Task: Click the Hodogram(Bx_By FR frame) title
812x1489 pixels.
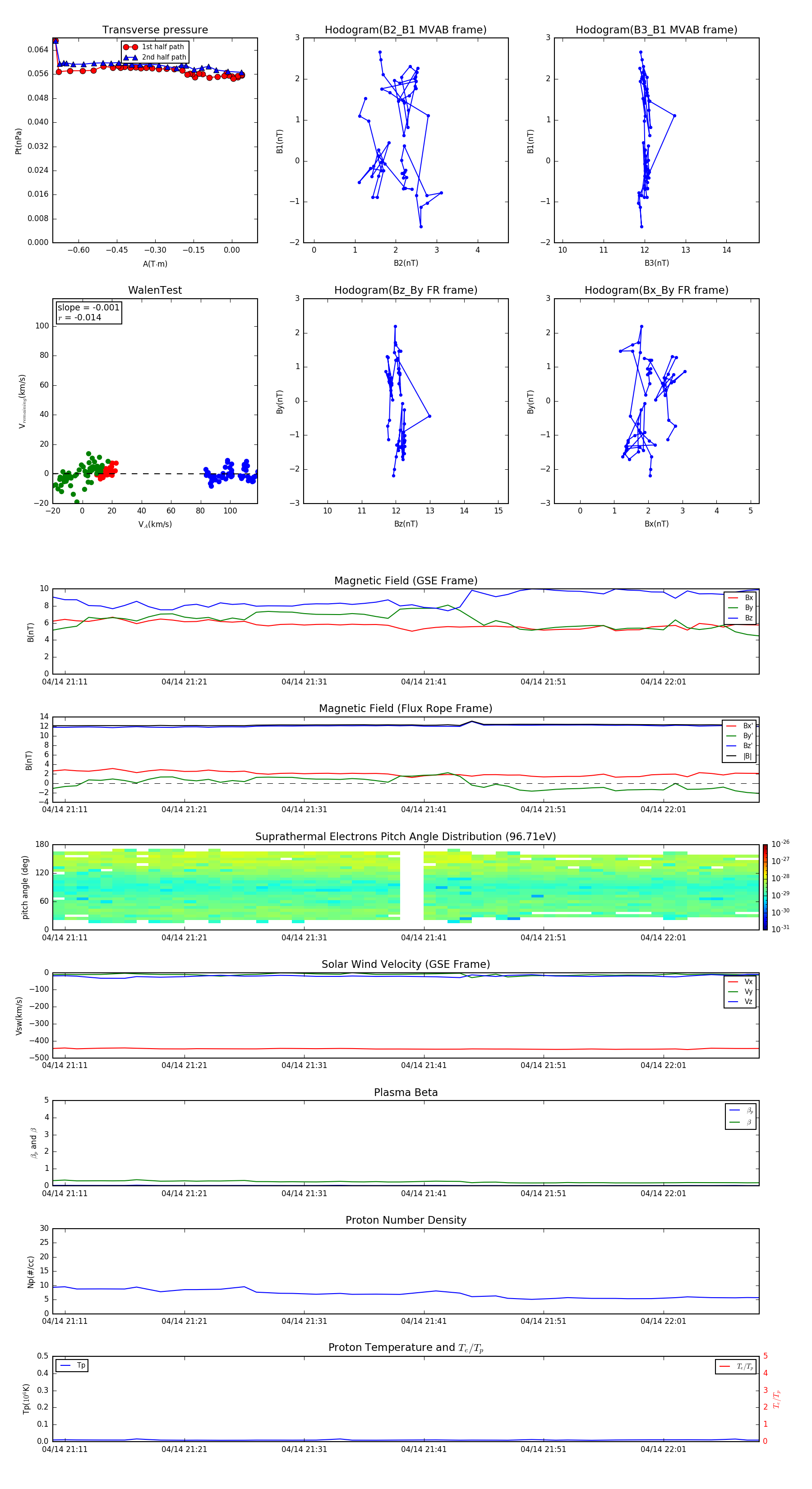Action: coord(656,290)
